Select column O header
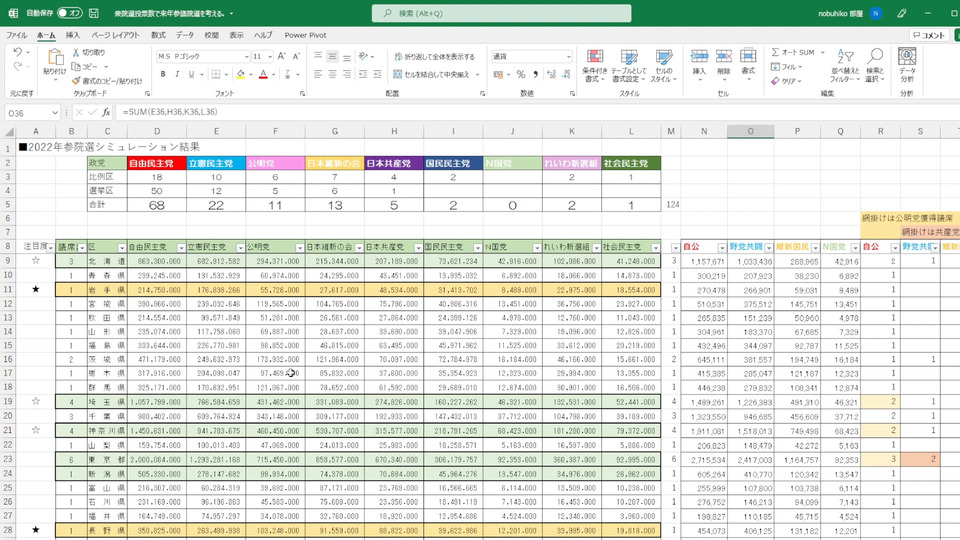 [751, 132]
